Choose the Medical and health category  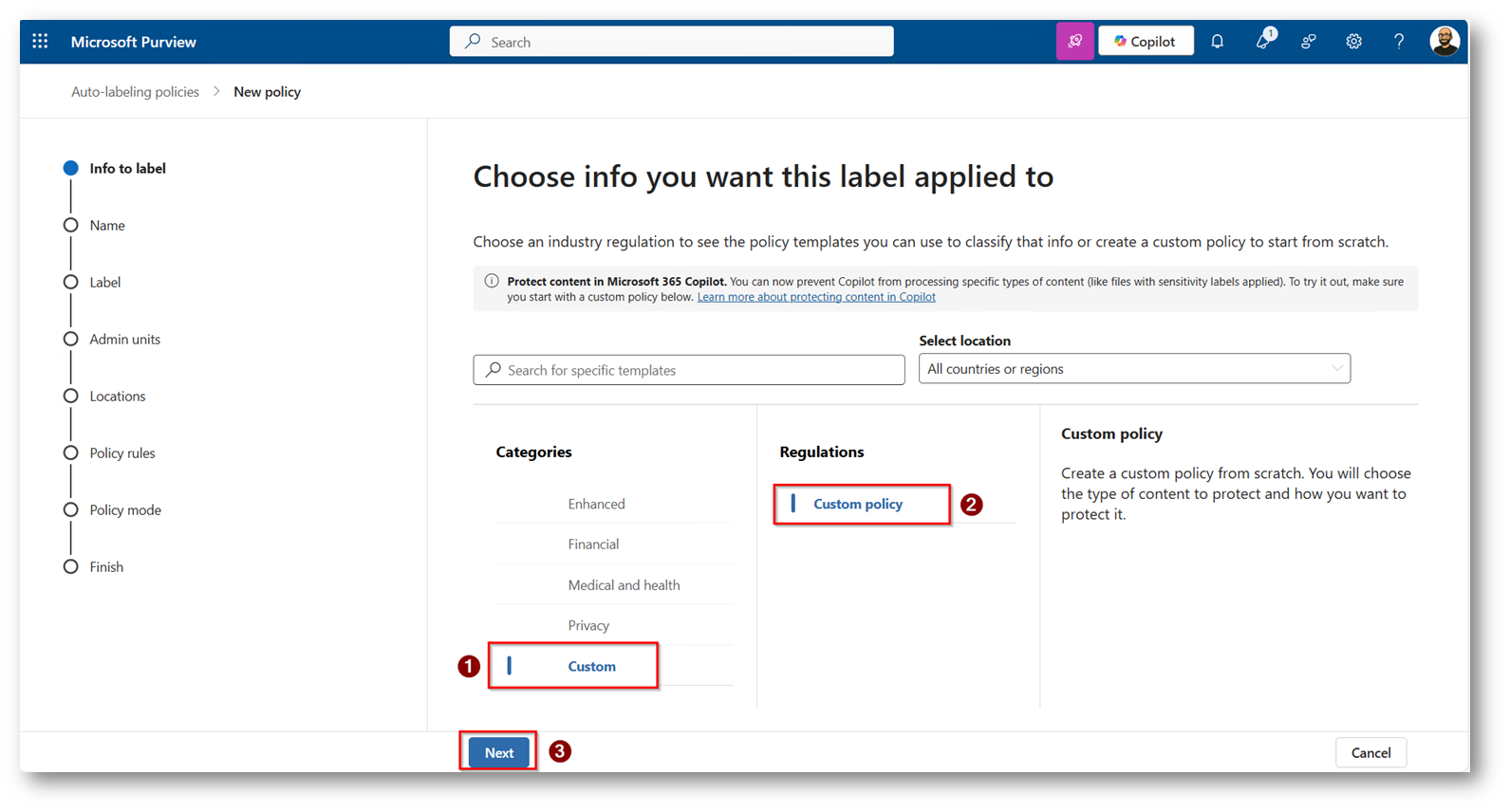tap(624, 585)
